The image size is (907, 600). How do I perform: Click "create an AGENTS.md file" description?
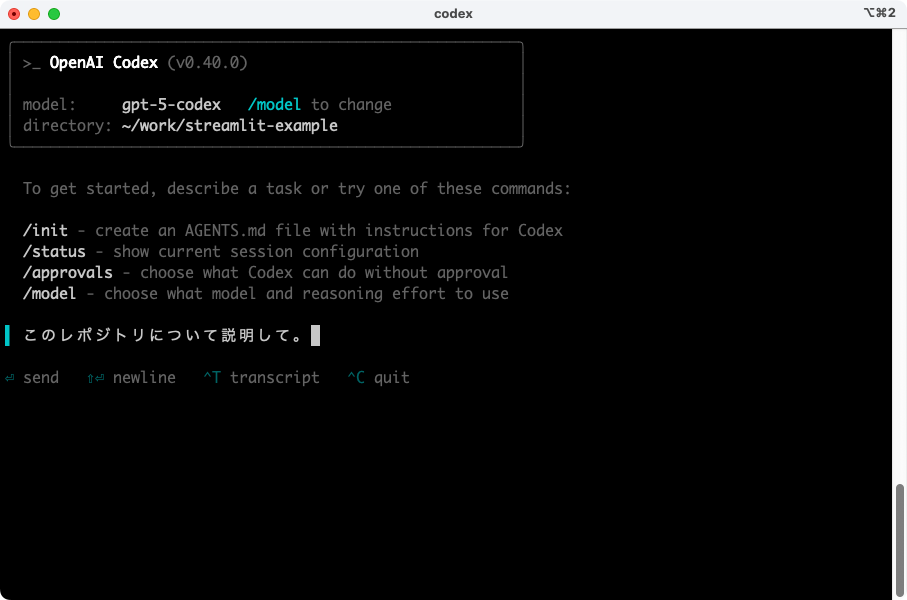point(329,230)
